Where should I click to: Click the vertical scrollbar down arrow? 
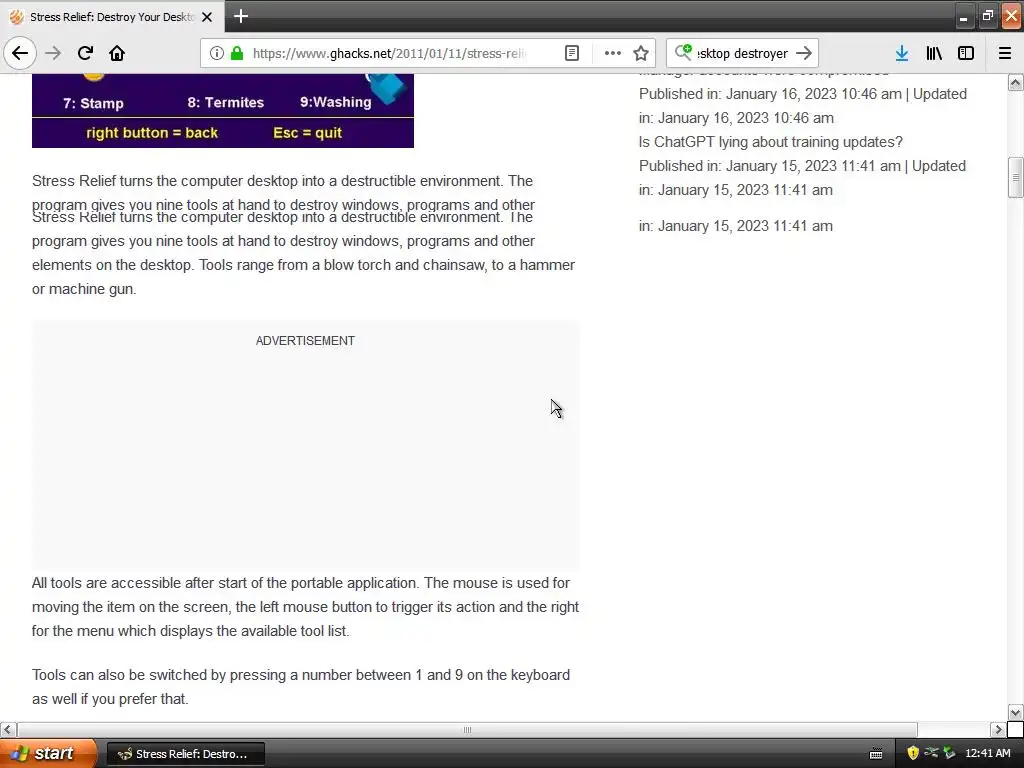pyautogui.click(x=1016, y=712)
